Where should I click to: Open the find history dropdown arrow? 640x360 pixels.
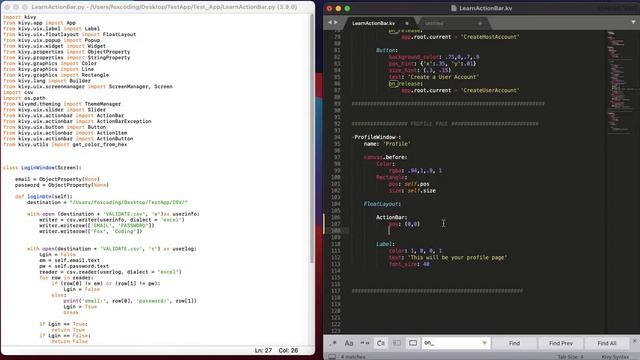point(484,343)
